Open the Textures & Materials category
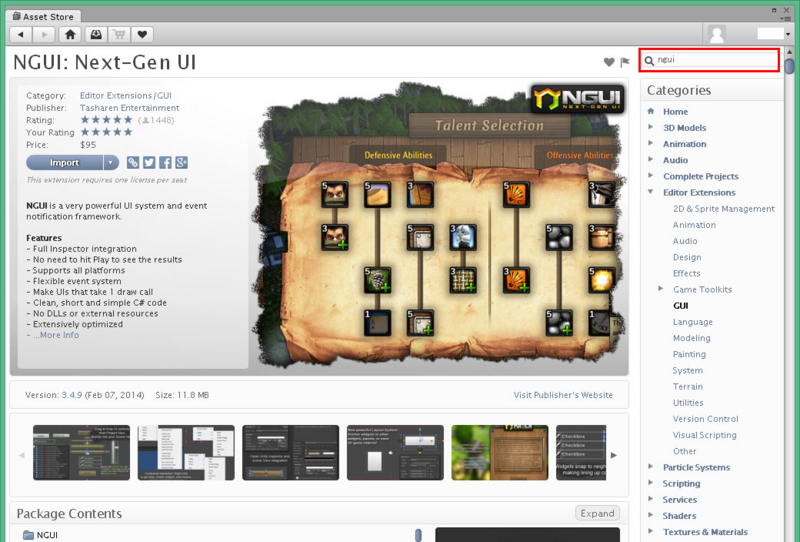The image size is (800, 542). (x=705, y=532)
